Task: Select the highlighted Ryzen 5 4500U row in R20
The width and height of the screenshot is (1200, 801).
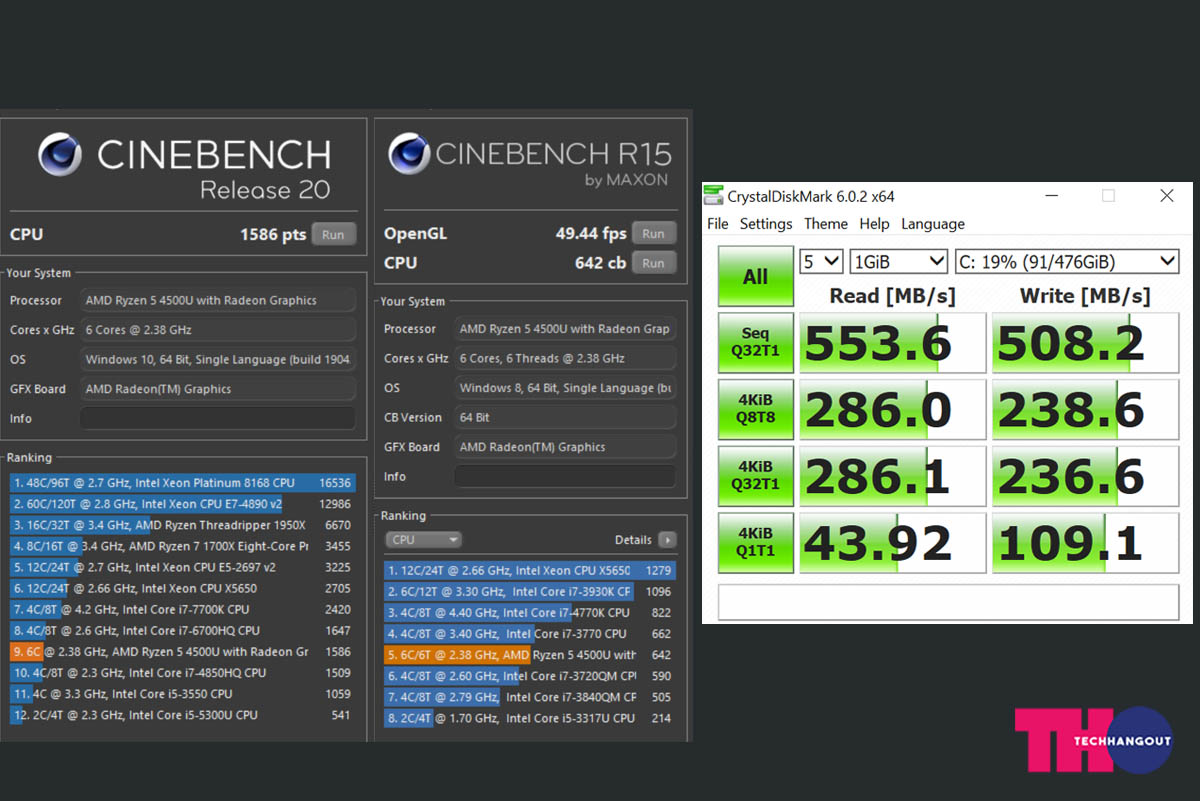Action: (182, 651)
